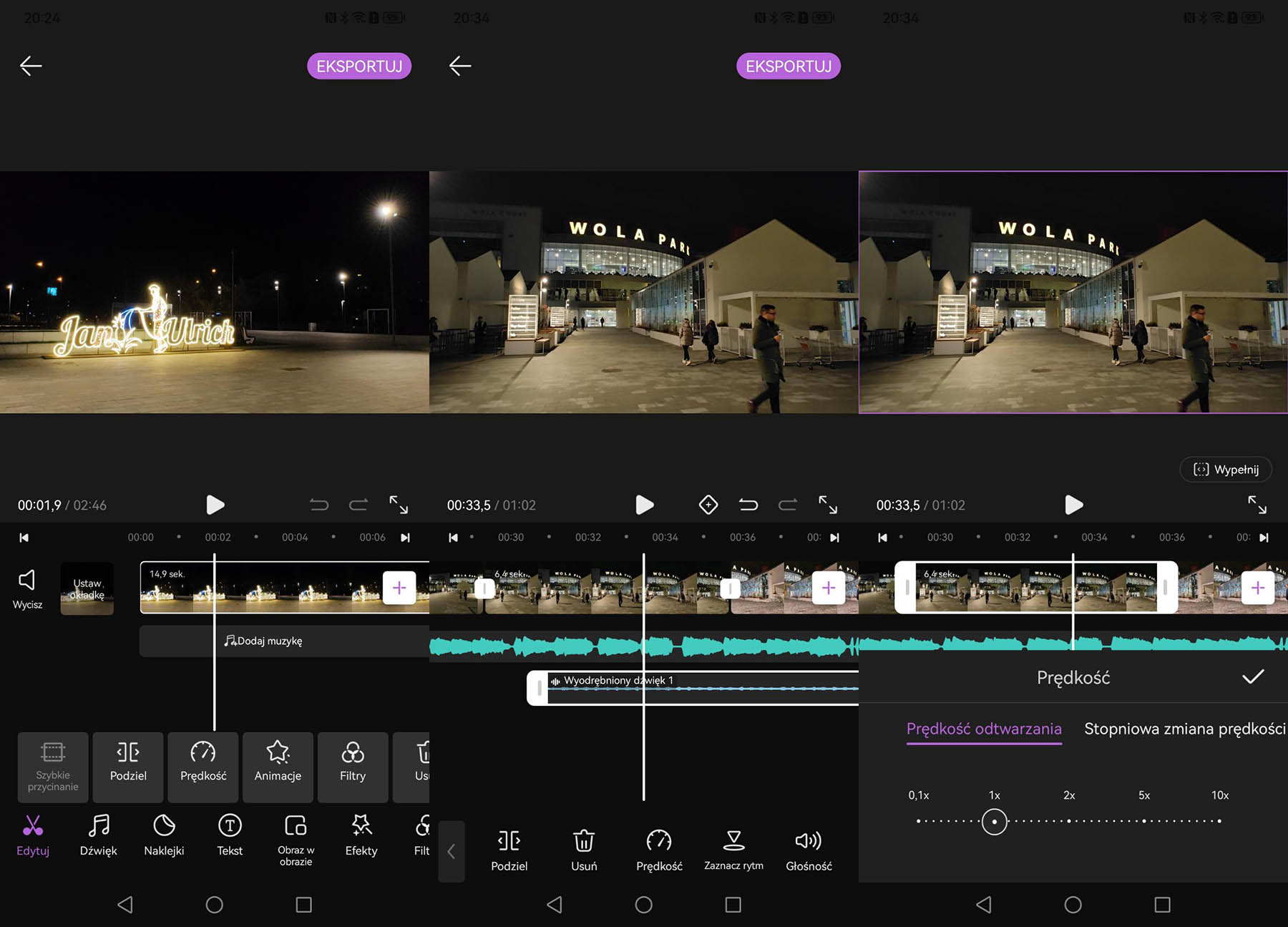Select the Wyodrębniony dźwięk 1 audio track
Image resolution: width=1288 pixels, height=927 pixels.
pyautogui.click(x=693, y=688)
